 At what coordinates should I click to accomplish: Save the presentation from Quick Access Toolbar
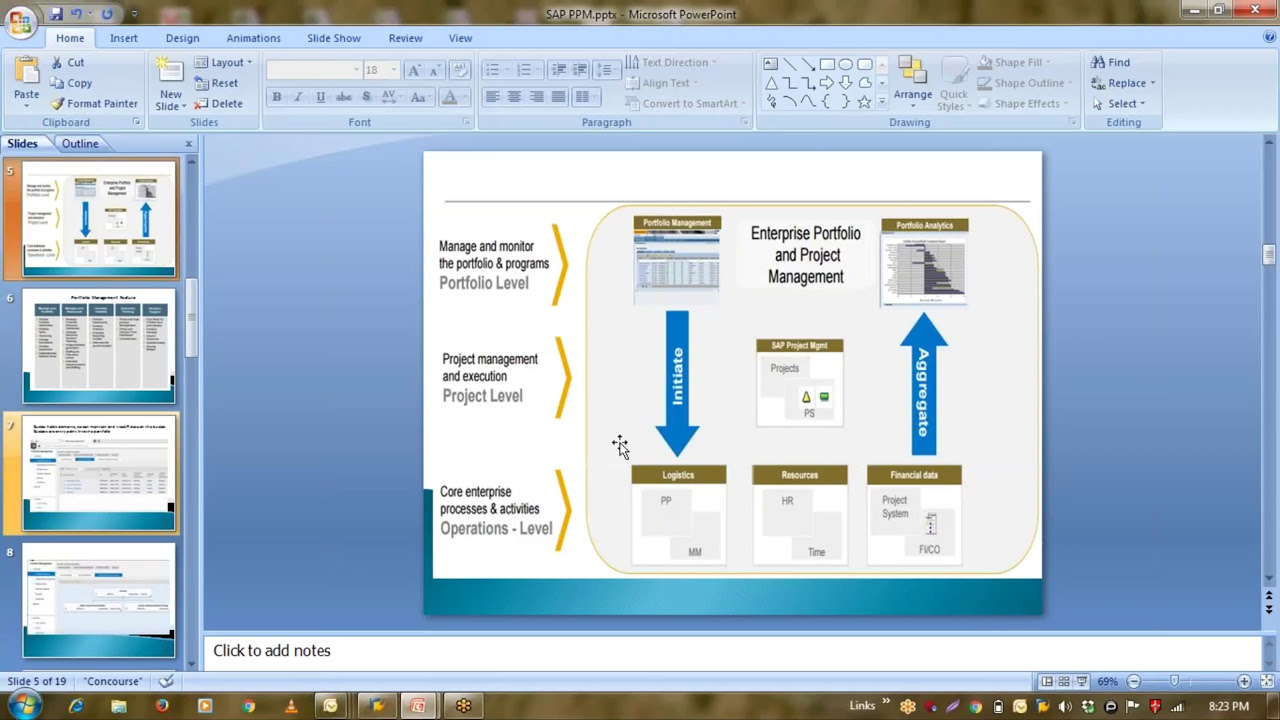click(x=56, y=14)
